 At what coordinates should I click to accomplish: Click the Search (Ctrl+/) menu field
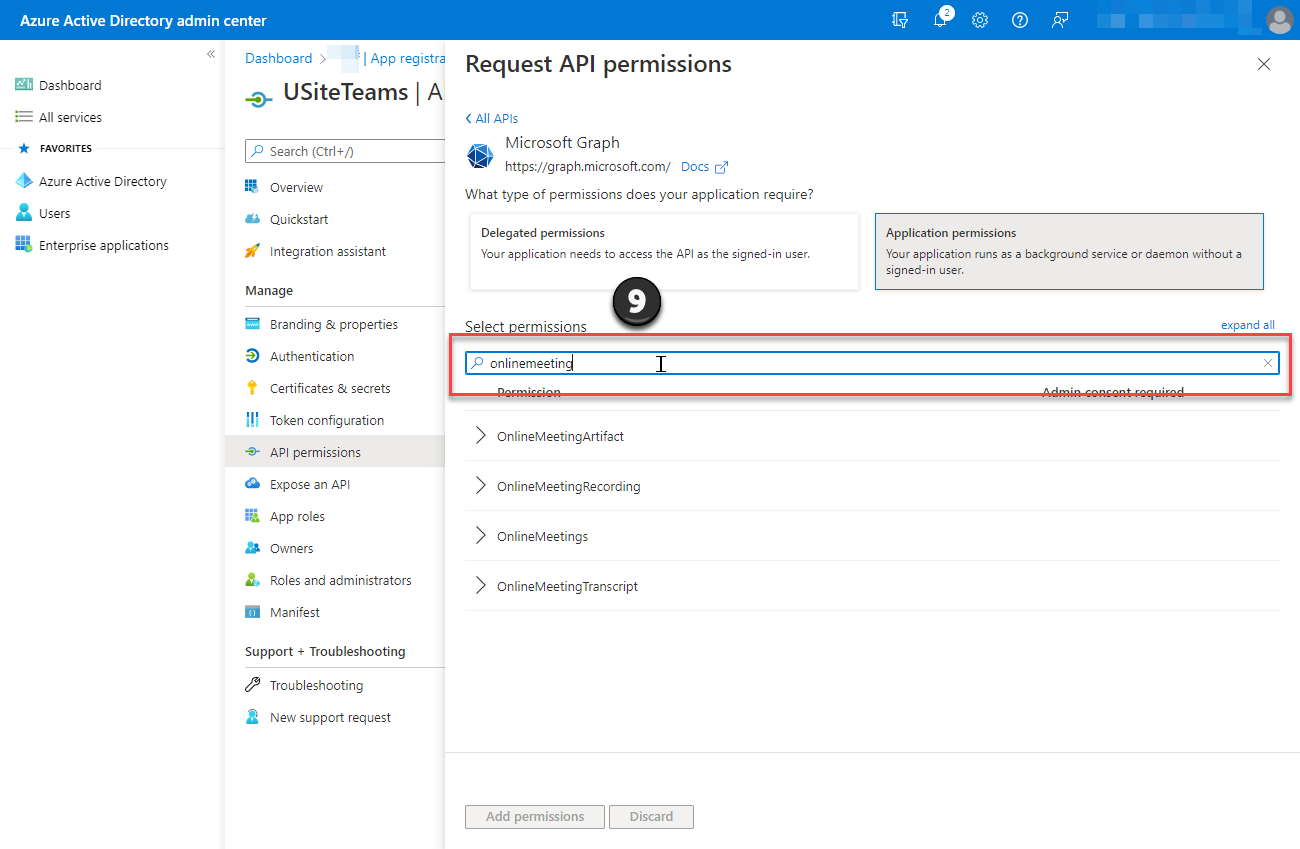(x=345, y=151)
